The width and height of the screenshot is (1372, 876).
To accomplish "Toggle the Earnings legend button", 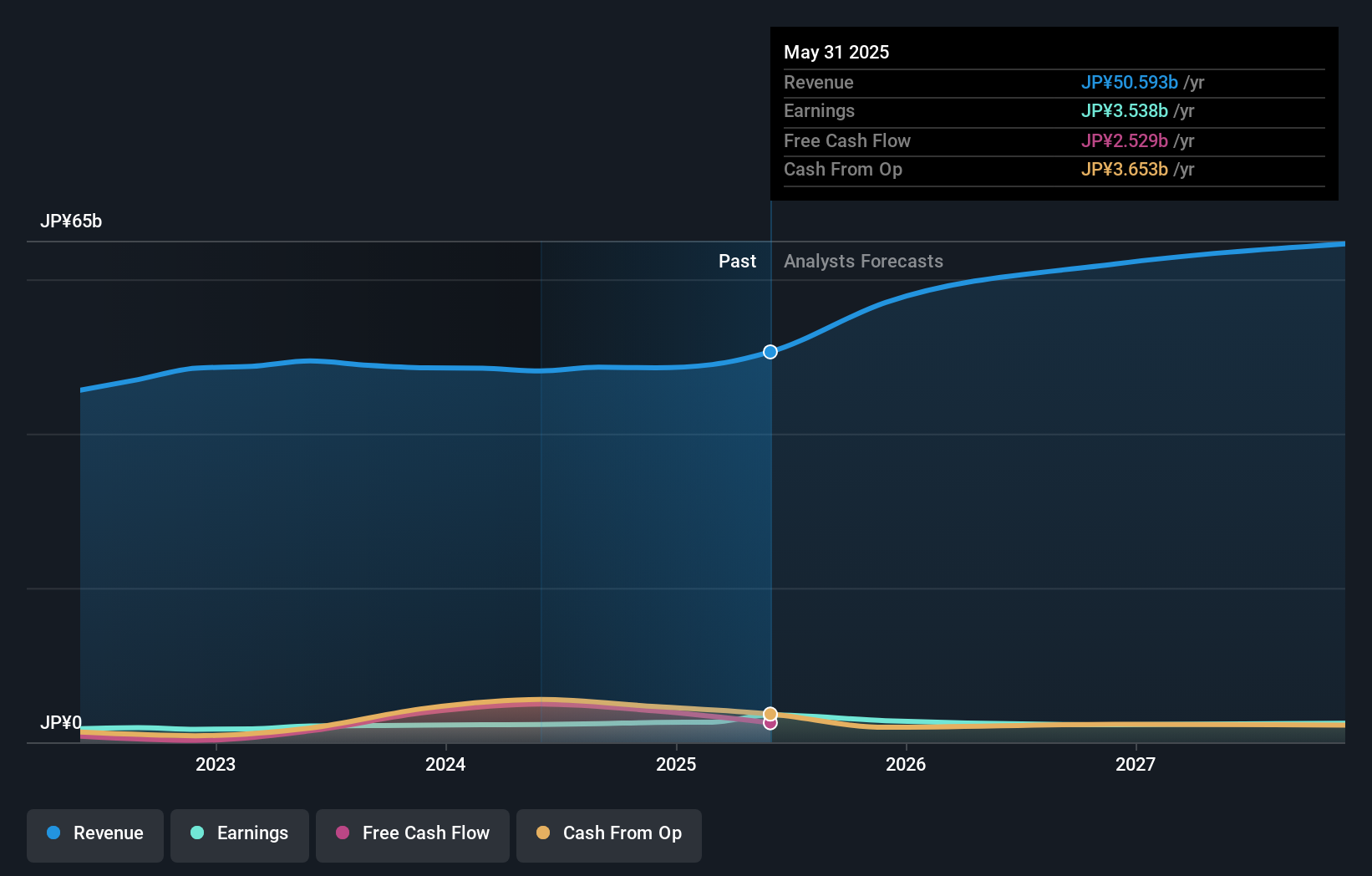I will (x=240, y=835).
